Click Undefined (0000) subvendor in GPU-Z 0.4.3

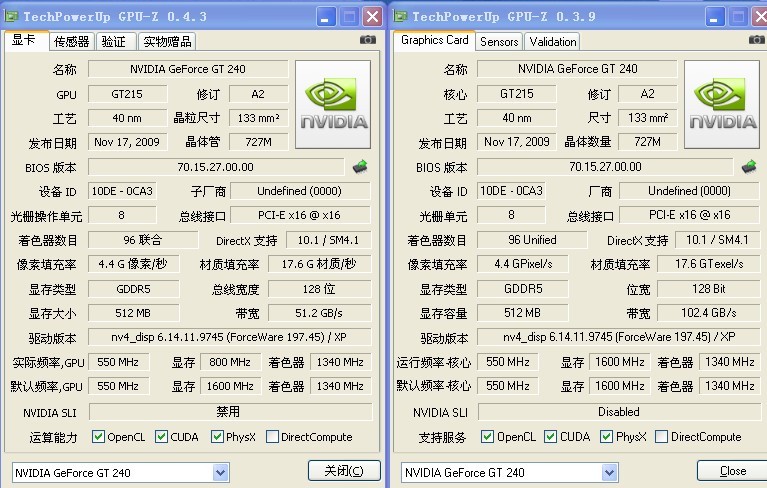300,191
